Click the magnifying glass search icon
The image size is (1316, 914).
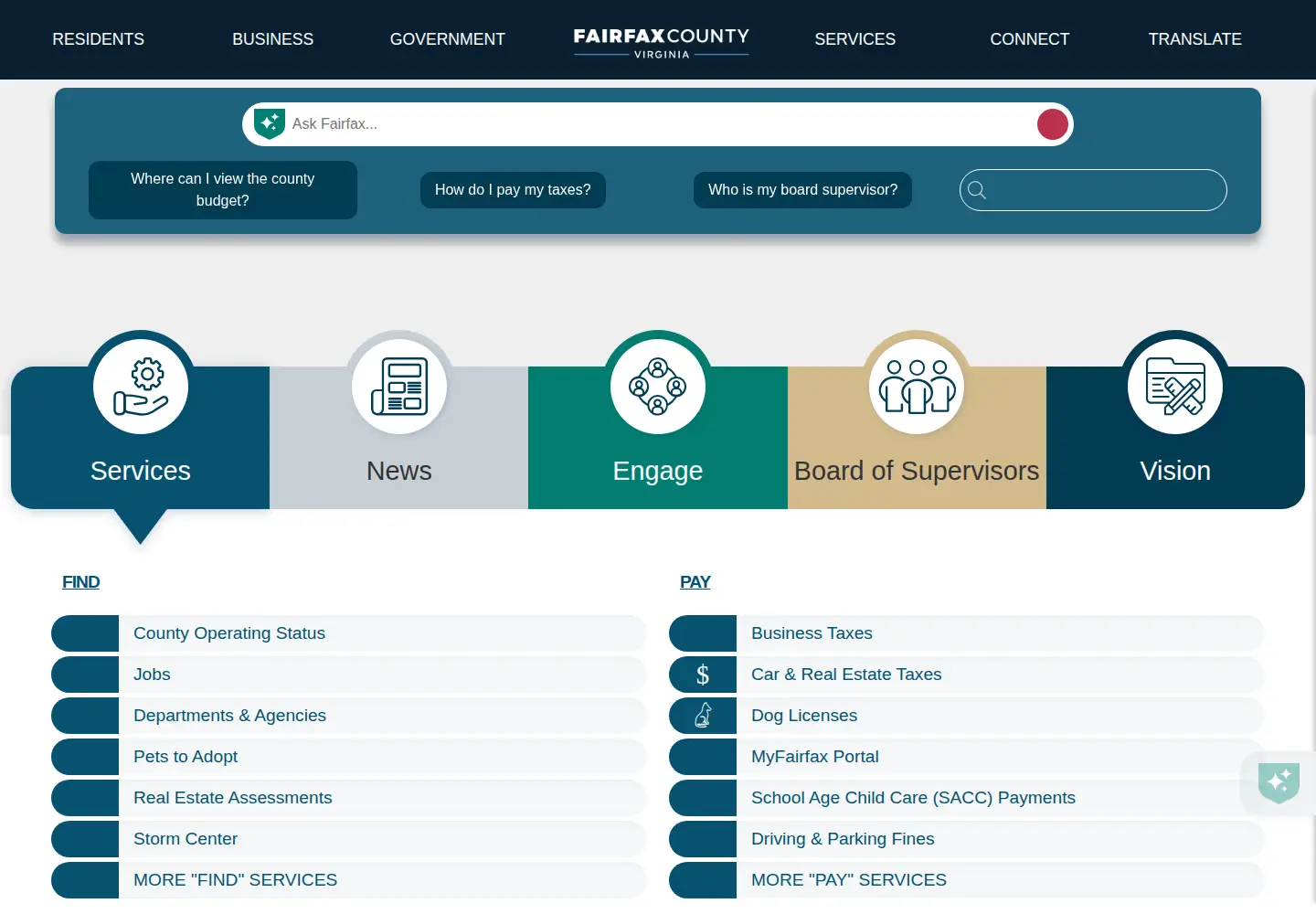[x=977, y=190]
